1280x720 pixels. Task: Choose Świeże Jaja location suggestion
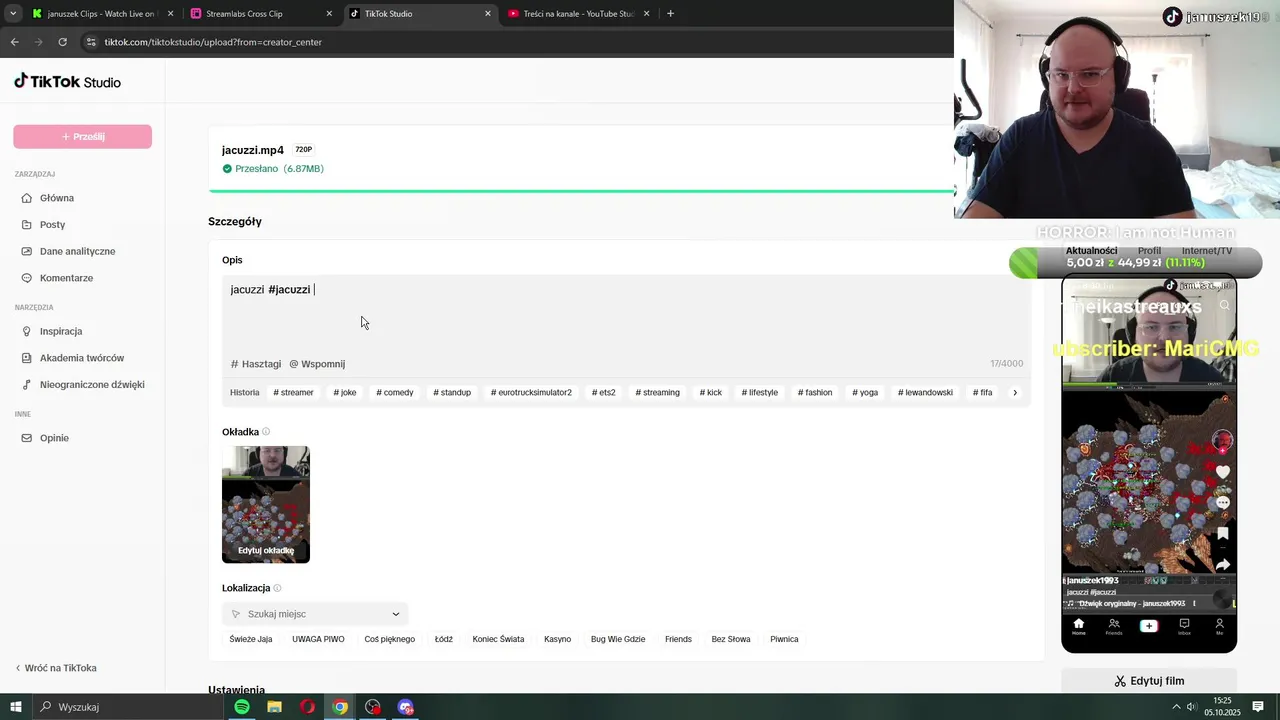tap(251, 639)
